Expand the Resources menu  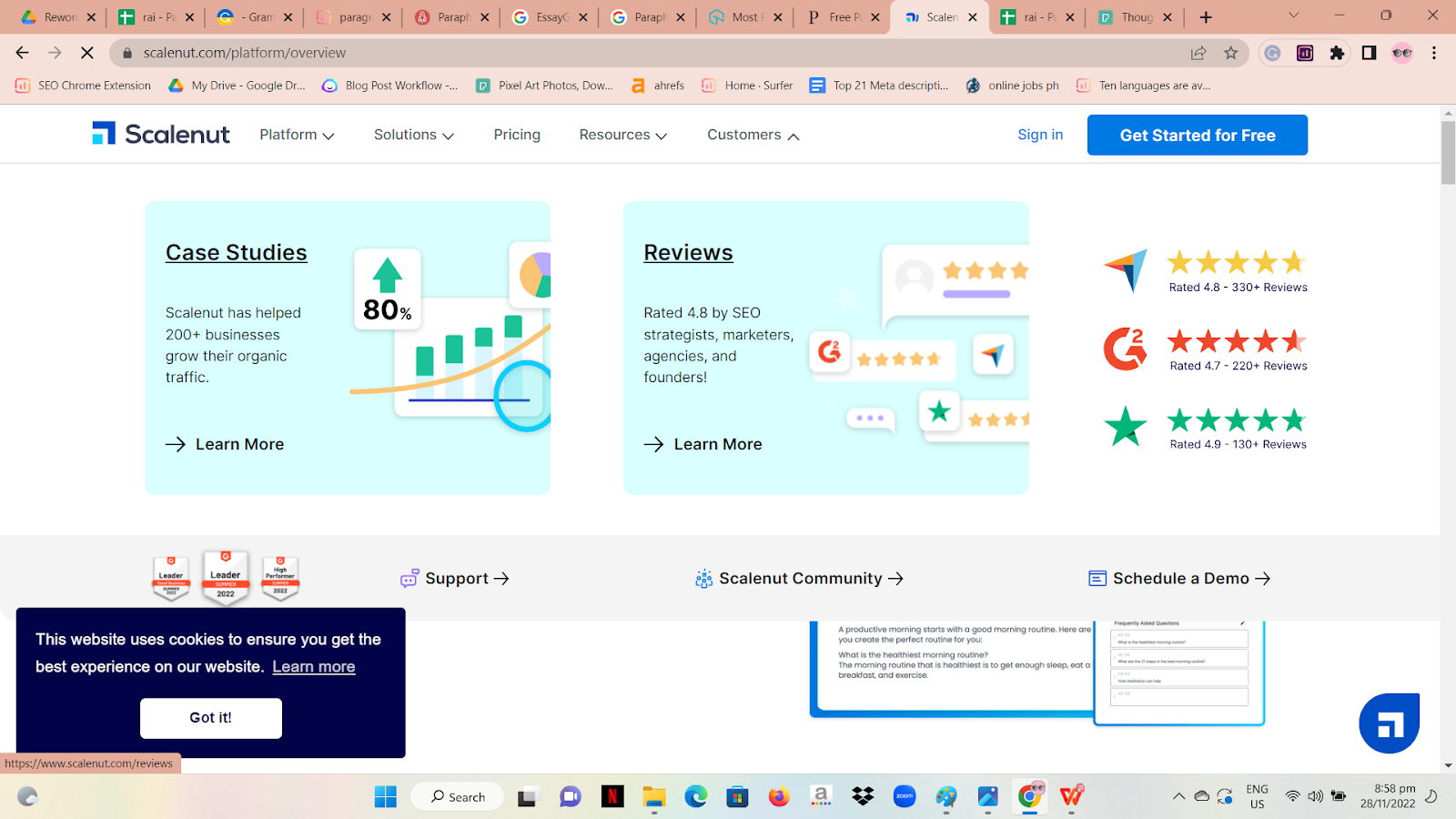point(623,135)
